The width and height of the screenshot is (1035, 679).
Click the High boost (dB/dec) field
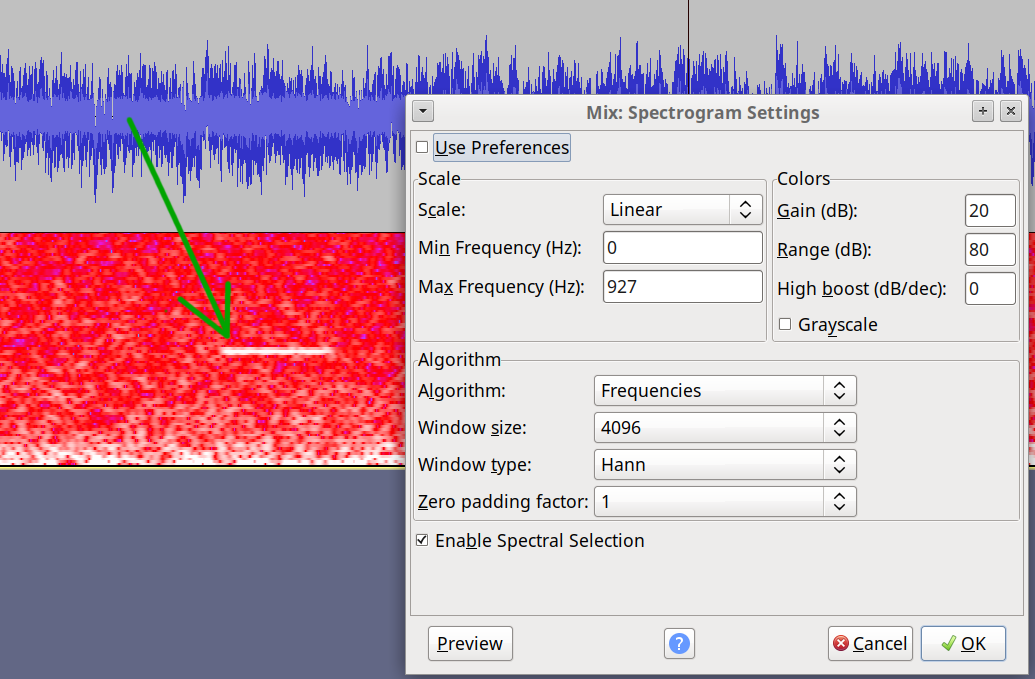tap(989, 288)
